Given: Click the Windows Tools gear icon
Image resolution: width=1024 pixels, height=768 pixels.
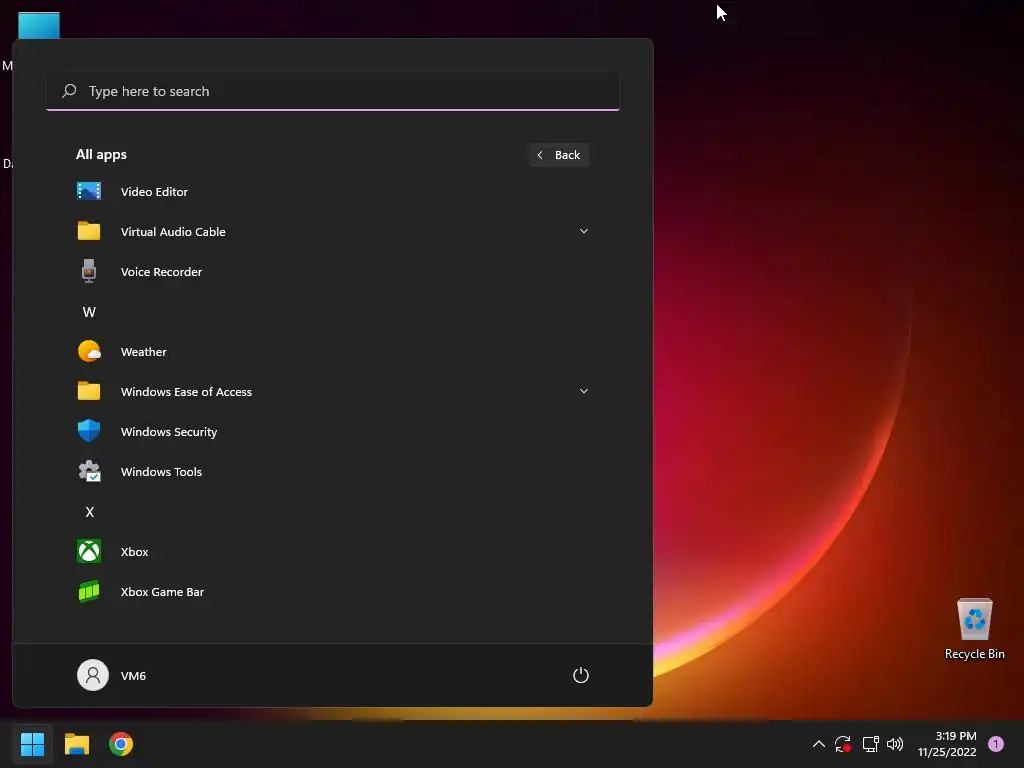Looking at the screenshot, I should point(89,472).
